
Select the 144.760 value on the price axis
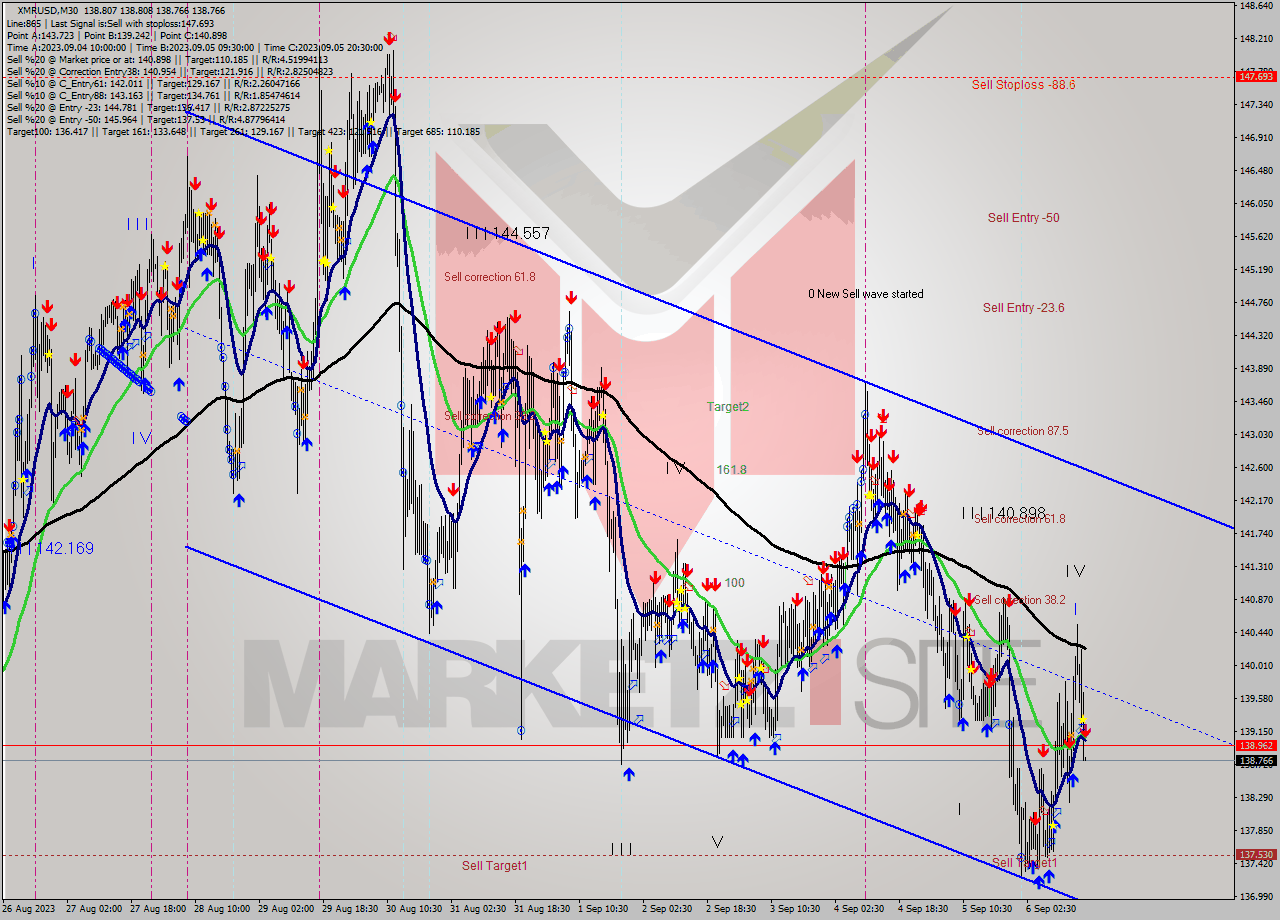click(1256, 303)
